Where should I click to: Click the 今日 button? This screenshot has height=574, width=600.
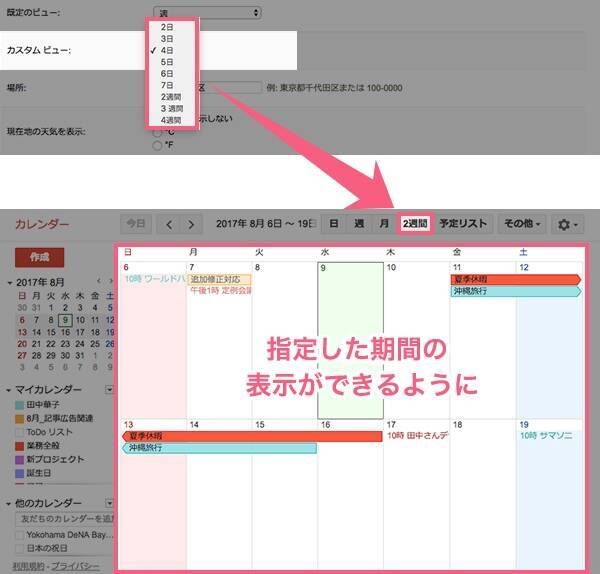137,224
